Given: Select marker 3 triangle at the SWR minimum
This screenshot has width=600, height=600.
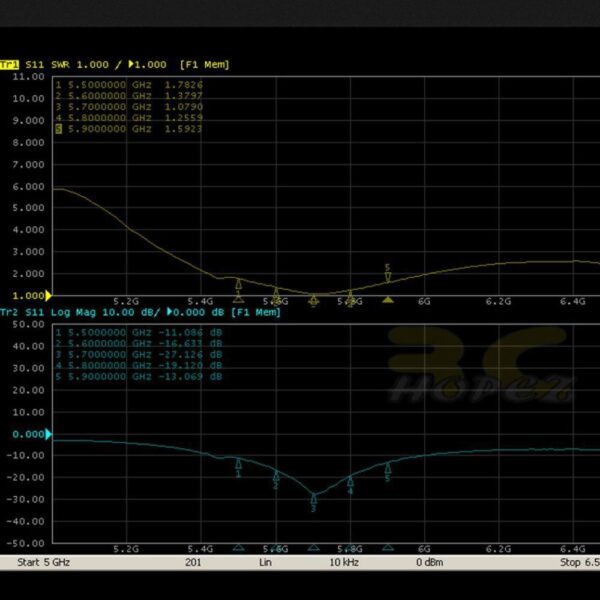Looking at the screenshot, I should pos(313,300).
